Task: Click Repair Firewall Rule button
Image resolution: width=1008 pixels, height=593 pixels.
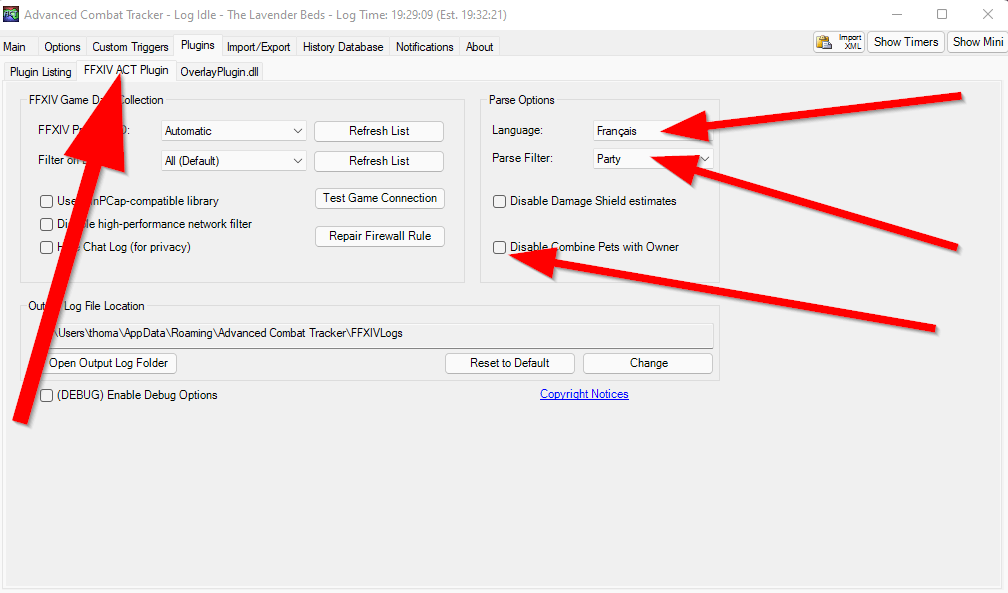Action: click(380, 236)
